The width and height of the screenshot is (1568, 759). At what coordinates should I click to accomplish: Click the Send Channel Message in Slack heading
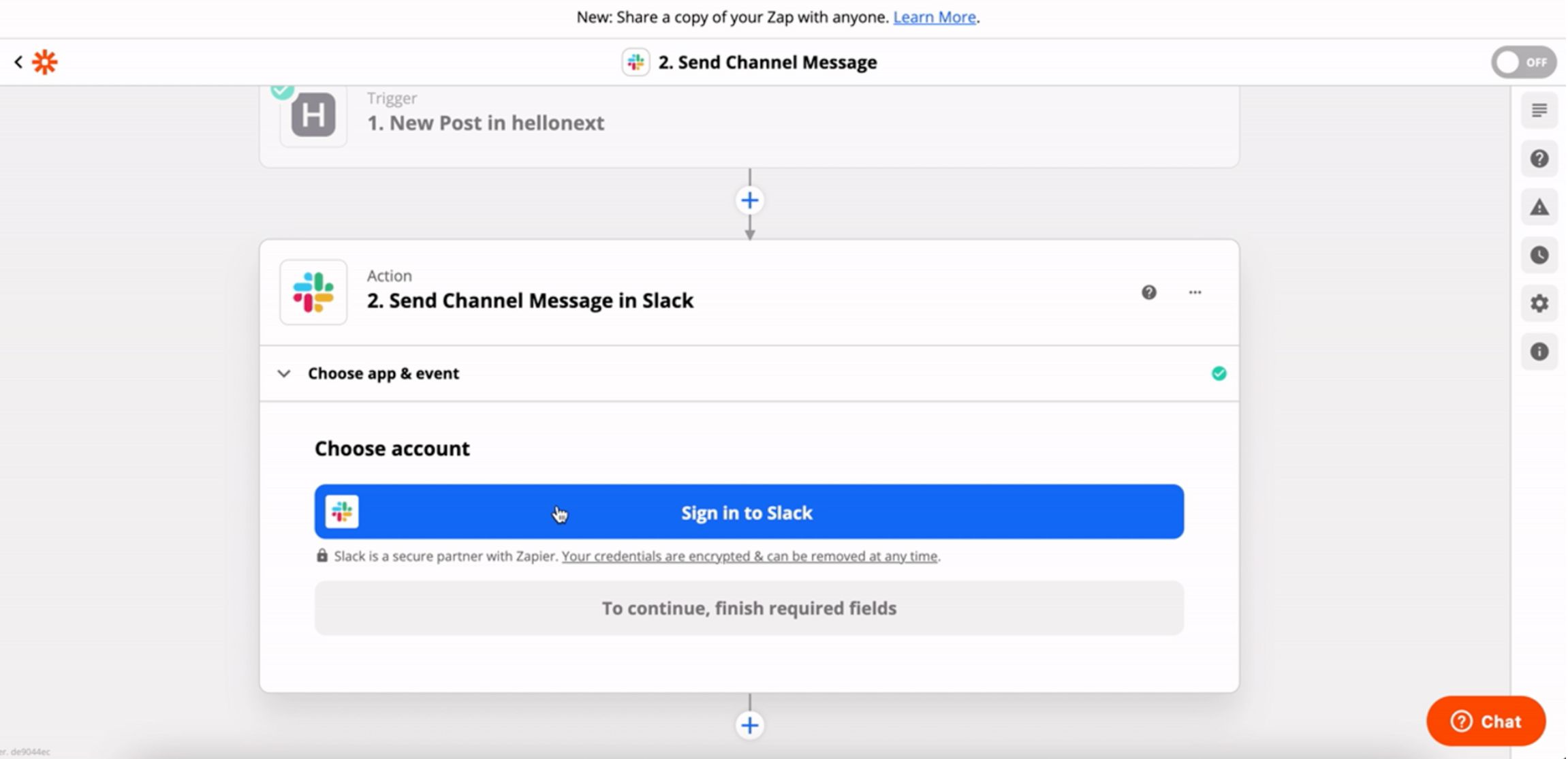(x=530, y=300)
